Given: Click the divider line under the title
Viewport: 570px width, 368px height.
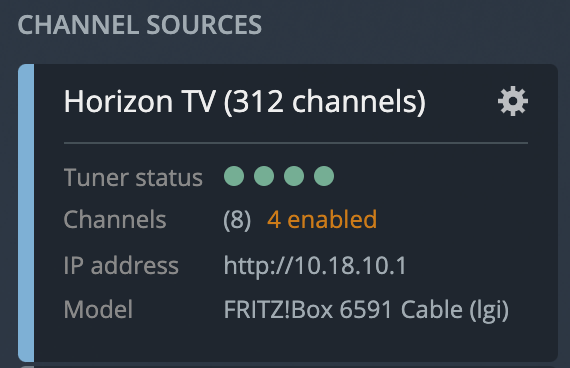Looking at the screenshot, I should 296,143.
